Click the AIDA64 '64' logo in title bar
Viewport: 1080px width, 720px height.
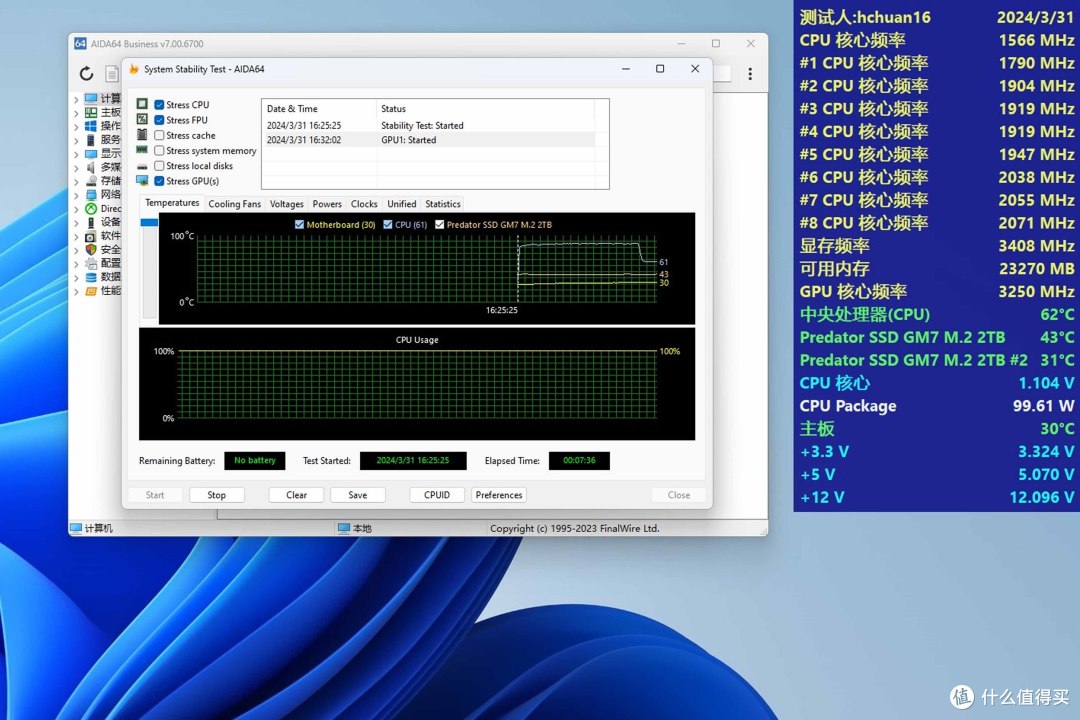(x=80, y=43)
